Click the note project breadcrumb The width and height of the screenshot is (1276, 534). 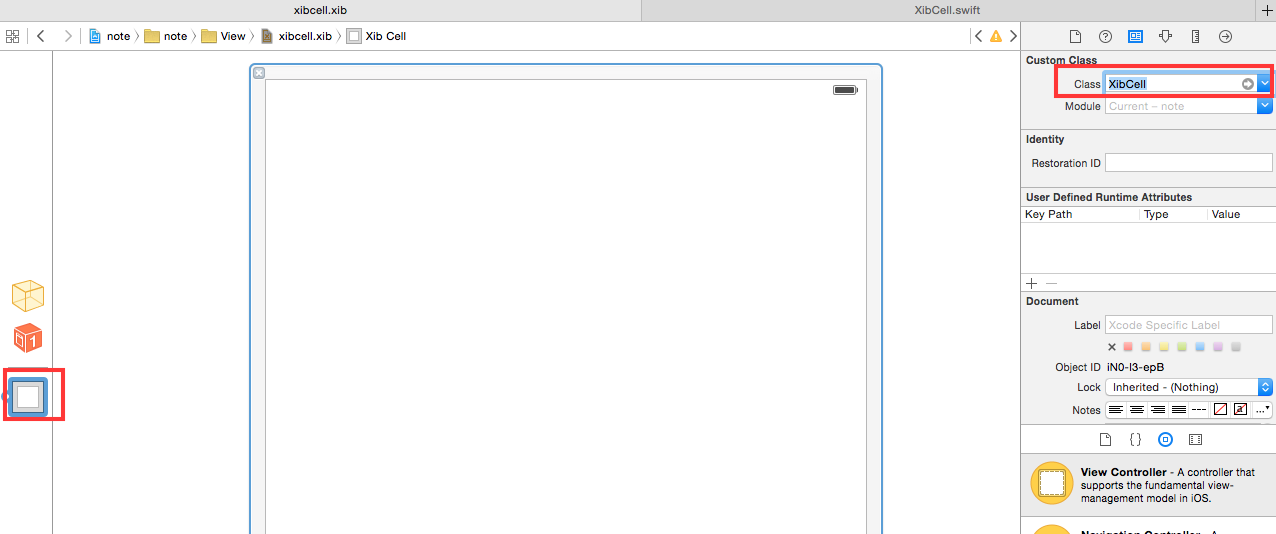point(110,36)
